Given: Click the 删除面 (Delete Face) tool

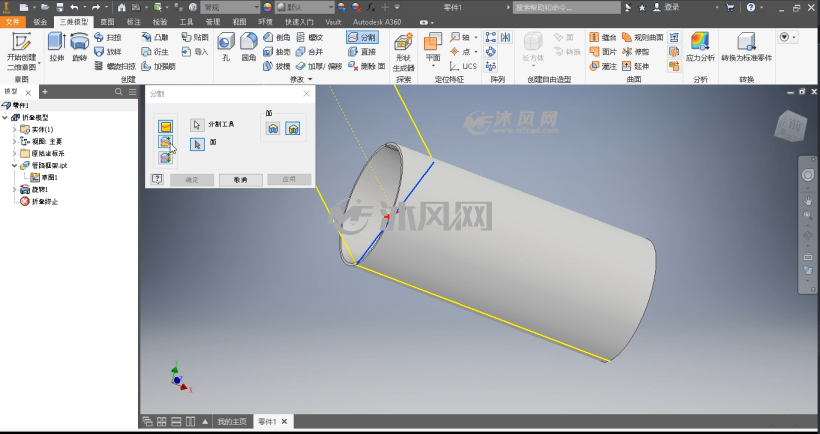Looking at the screenshot, I should coord(367,66).
